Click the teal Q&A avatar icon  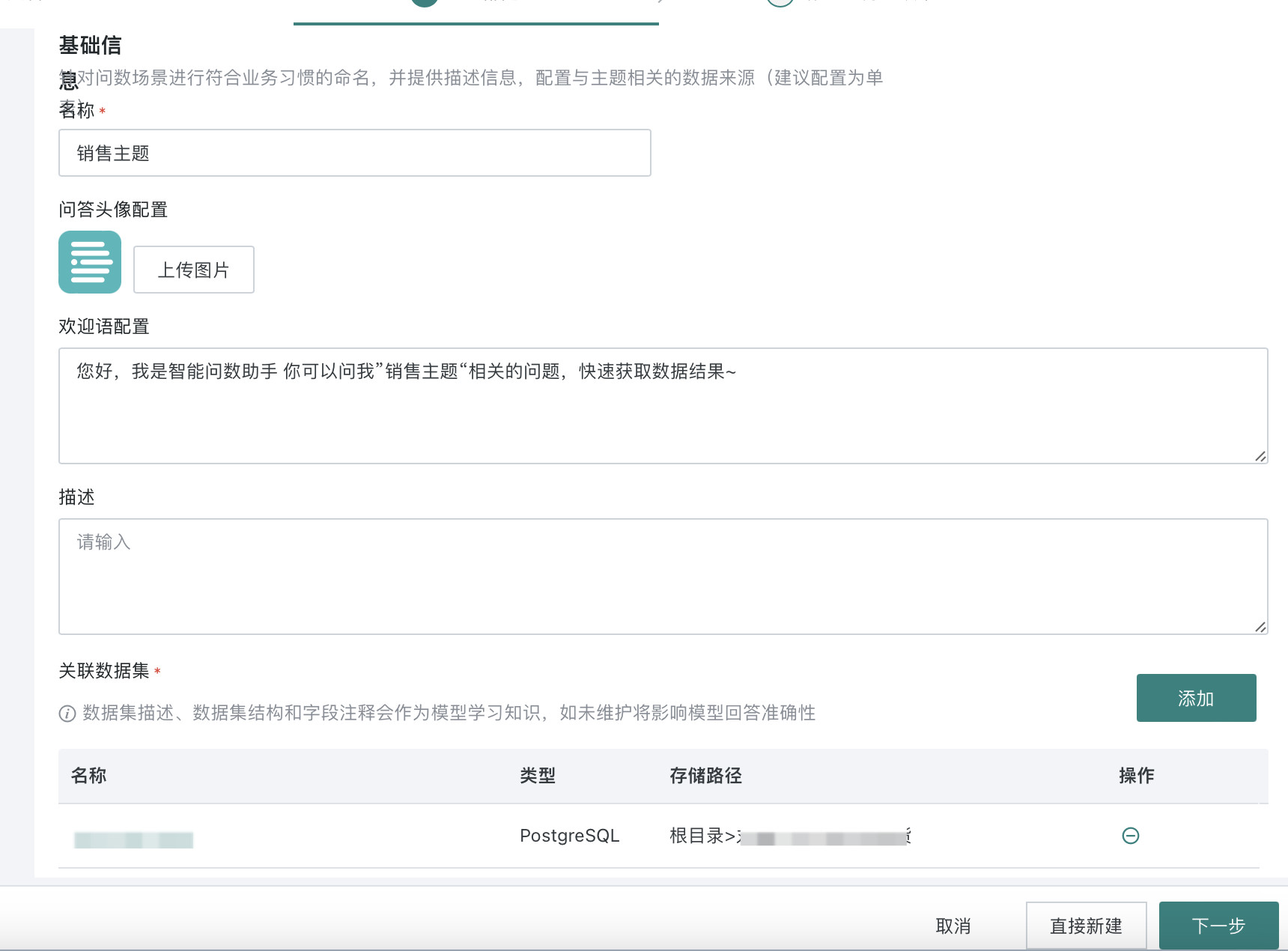(90, 262)
